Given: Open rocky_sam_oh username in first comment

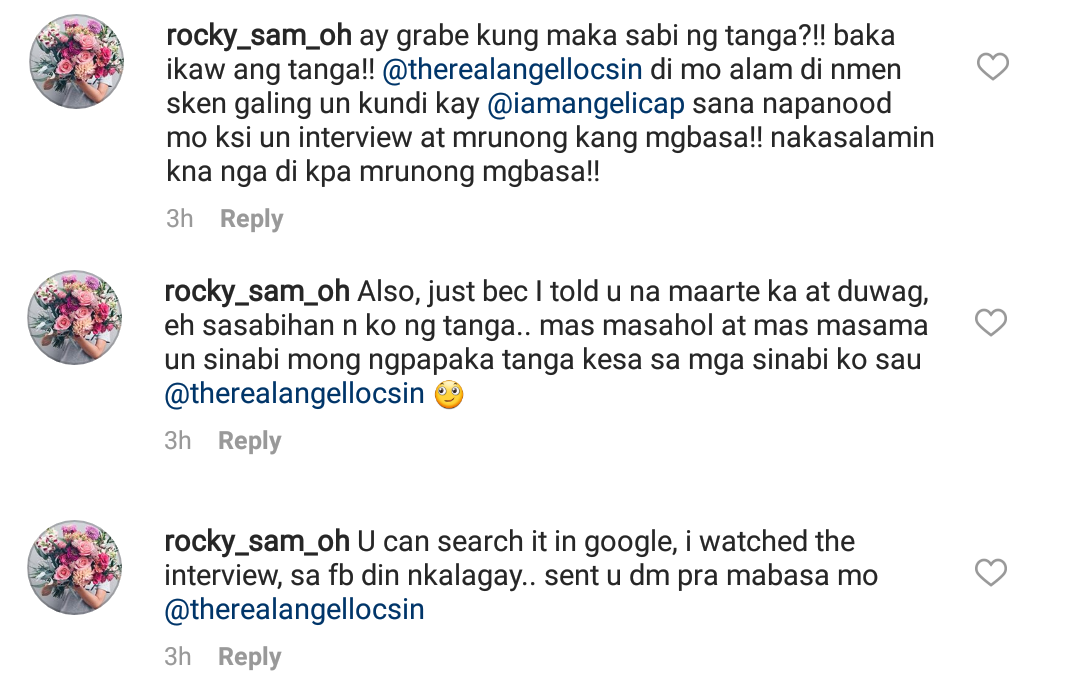Looking at the screenshot, I should tap(258, 35).
